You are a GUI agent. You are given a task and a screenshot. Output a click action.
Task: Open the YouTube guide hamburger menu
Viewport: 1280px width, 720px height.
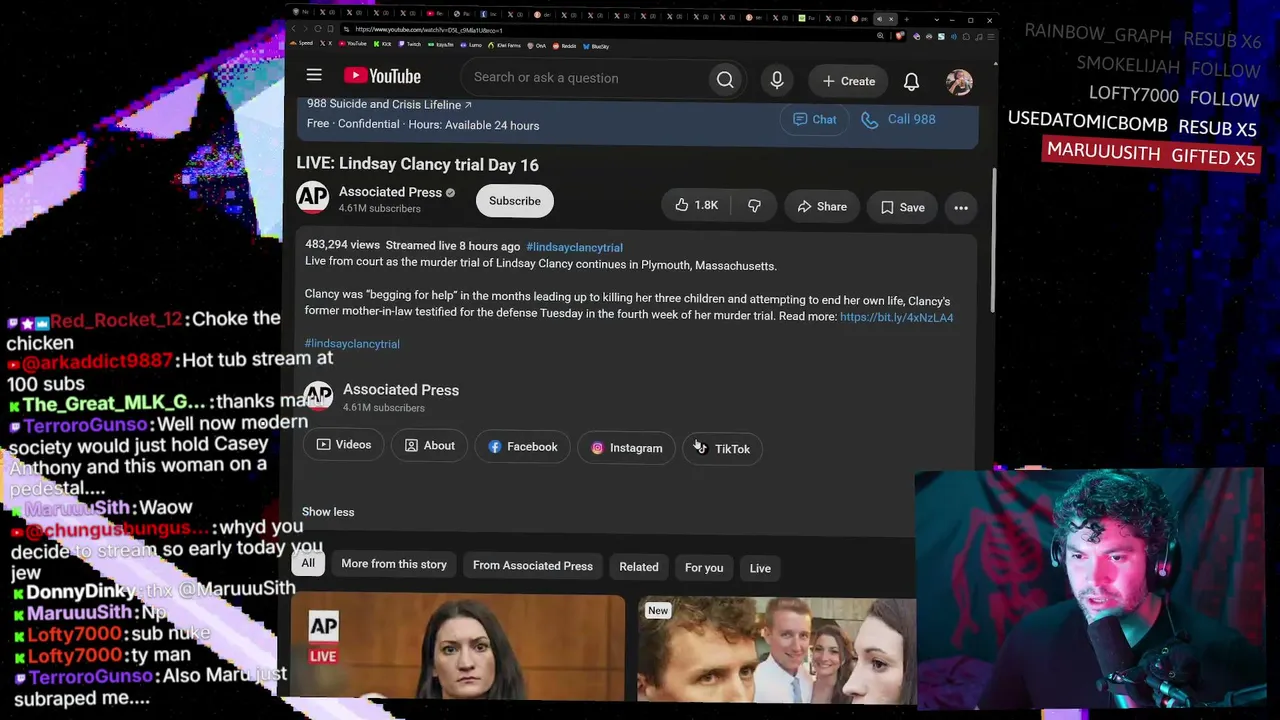pos(314,75)
